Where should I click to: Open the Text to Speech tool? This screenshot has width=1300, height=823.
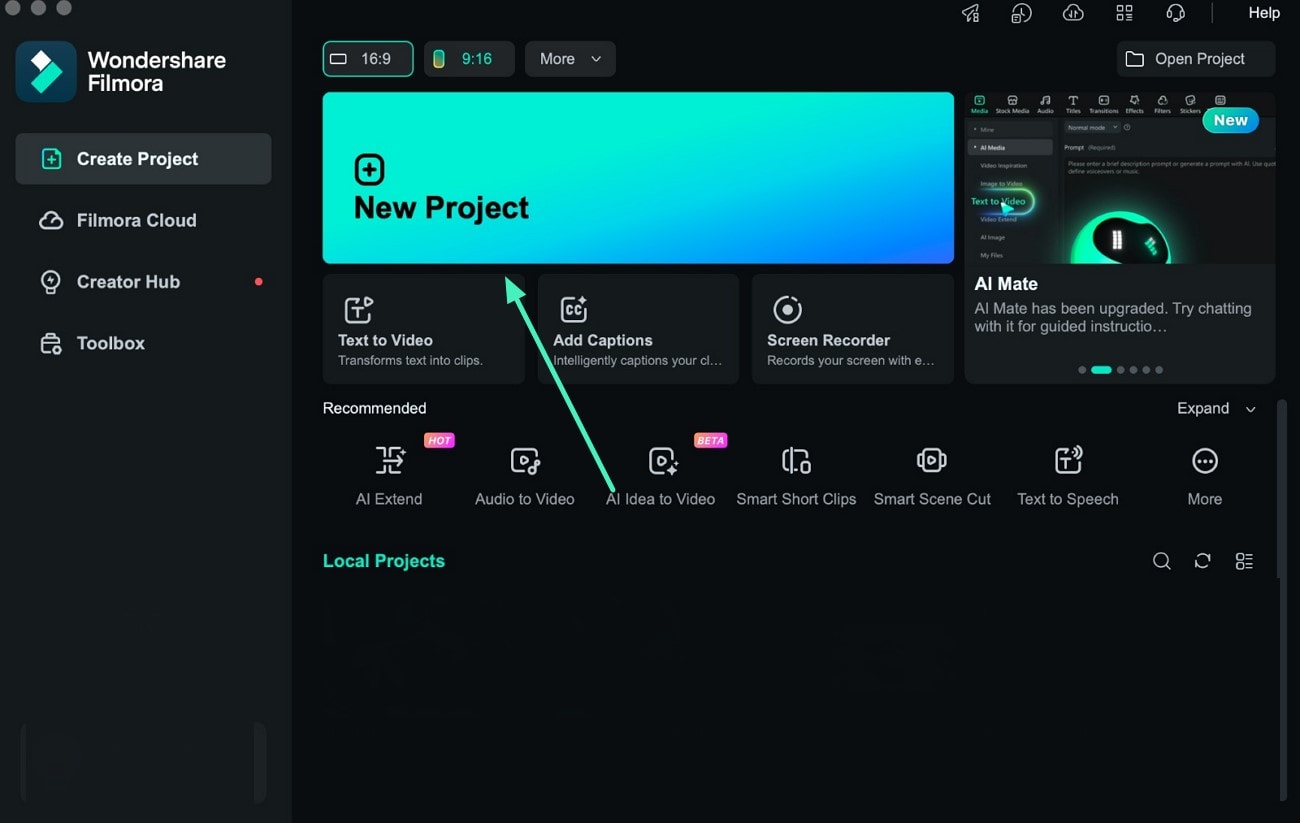tap(1068, 476)
